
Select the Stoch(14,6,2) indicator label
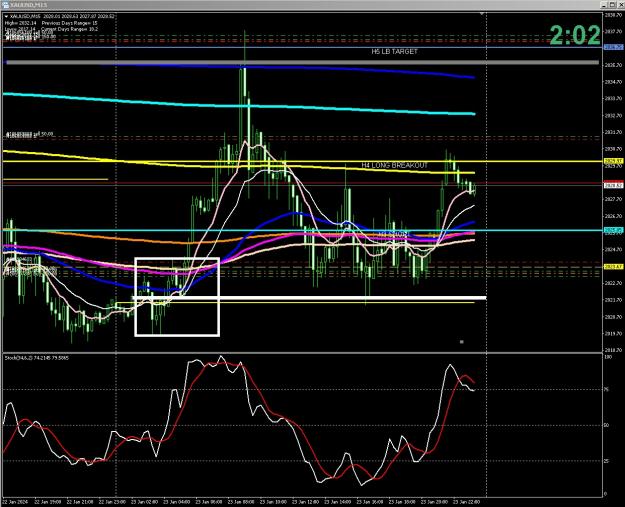coord(37,358)
